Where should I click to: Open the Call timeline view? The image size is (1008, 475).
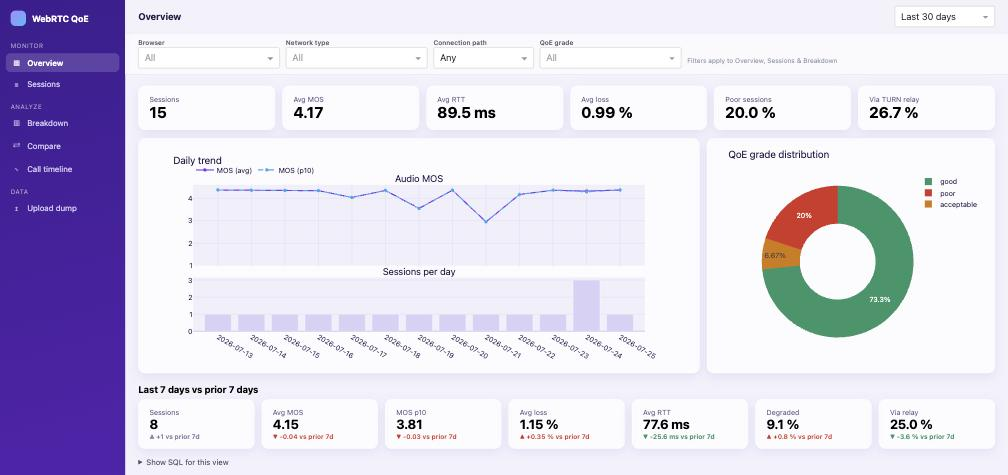62,170
